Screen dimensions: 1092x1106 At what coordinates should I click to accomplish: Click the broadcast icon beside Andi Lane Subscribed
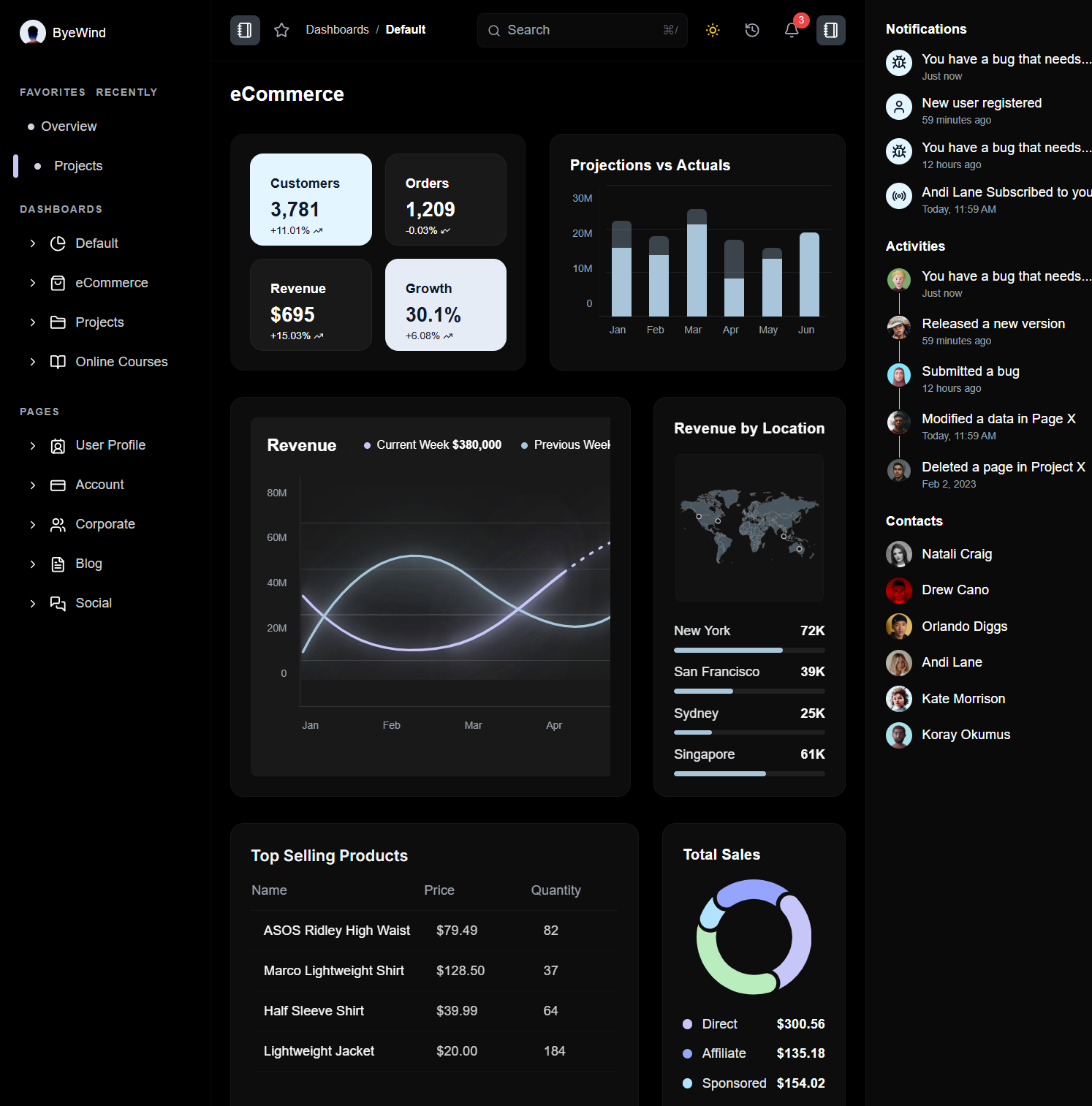click(x=899, y=196)
